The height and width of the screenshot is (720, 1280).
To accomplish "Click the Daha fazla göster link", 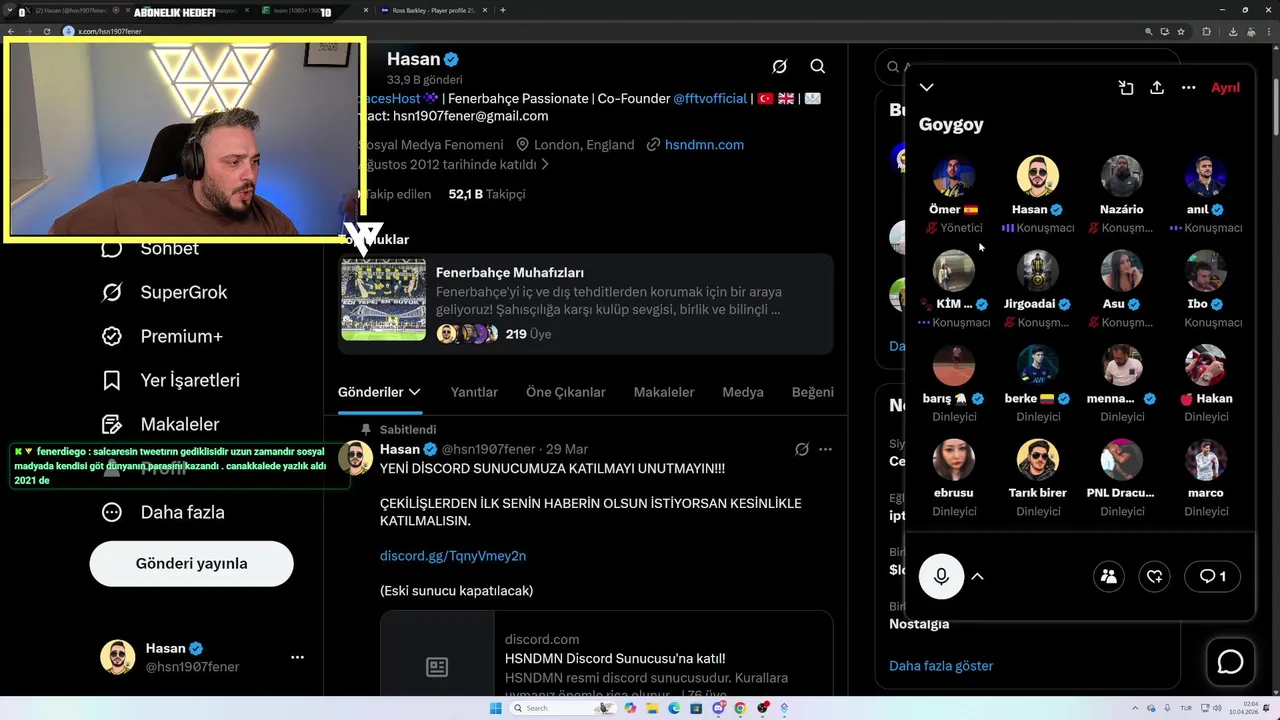I will click(x=941, y=665).
